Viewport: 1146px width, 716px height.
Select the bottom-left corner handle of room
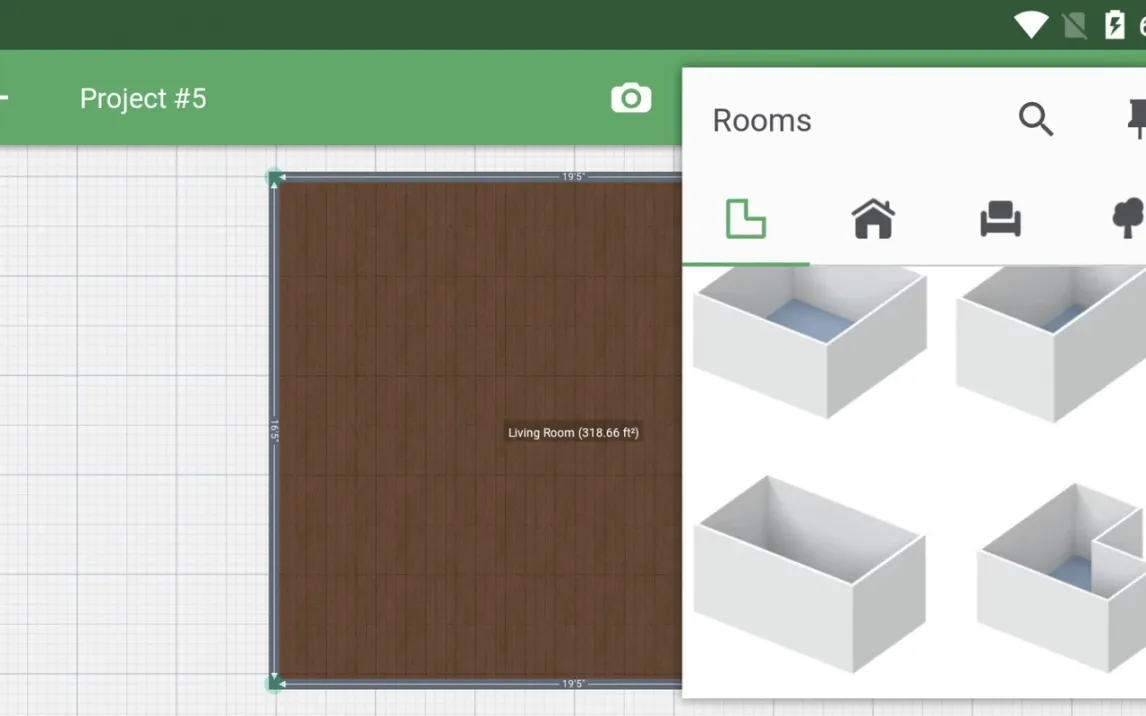(x=274, y=683)
